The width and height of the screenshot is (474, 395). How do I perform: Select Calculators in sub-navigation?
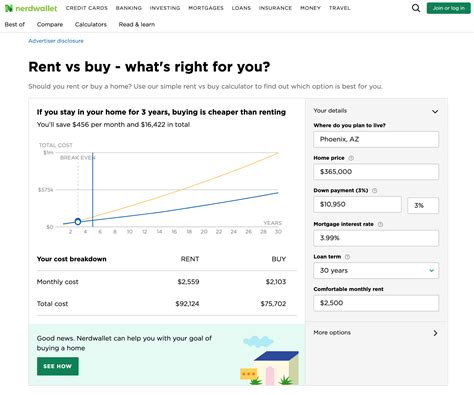tap(91, 24)
